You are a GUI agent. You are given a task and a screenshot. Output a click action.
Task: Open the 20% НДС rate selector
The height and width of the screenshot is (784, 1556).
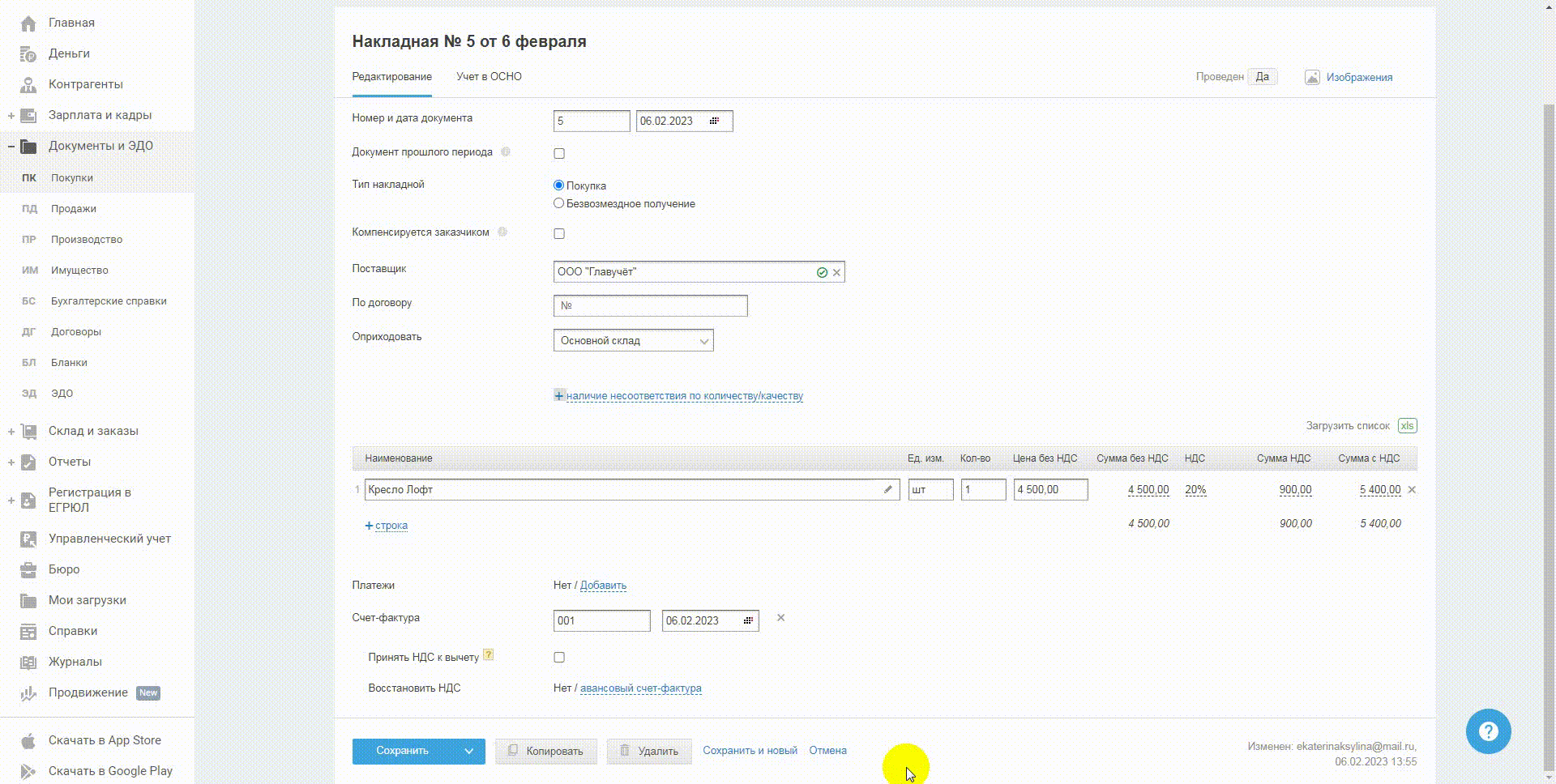[x=1195, y=490]
